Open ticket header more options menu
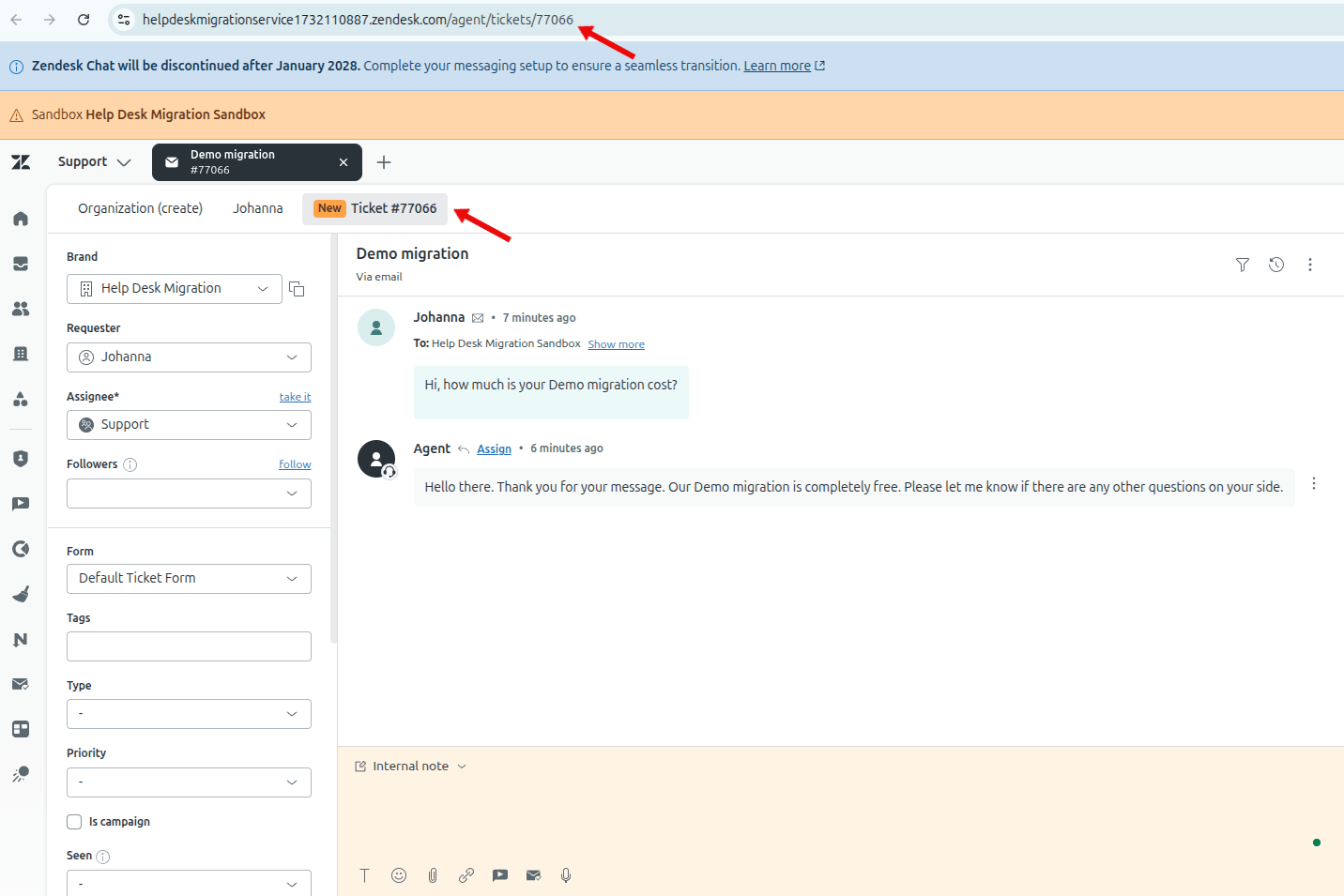The width and height of the screenshot is (1344, 896). click(x=1310, y=265)
